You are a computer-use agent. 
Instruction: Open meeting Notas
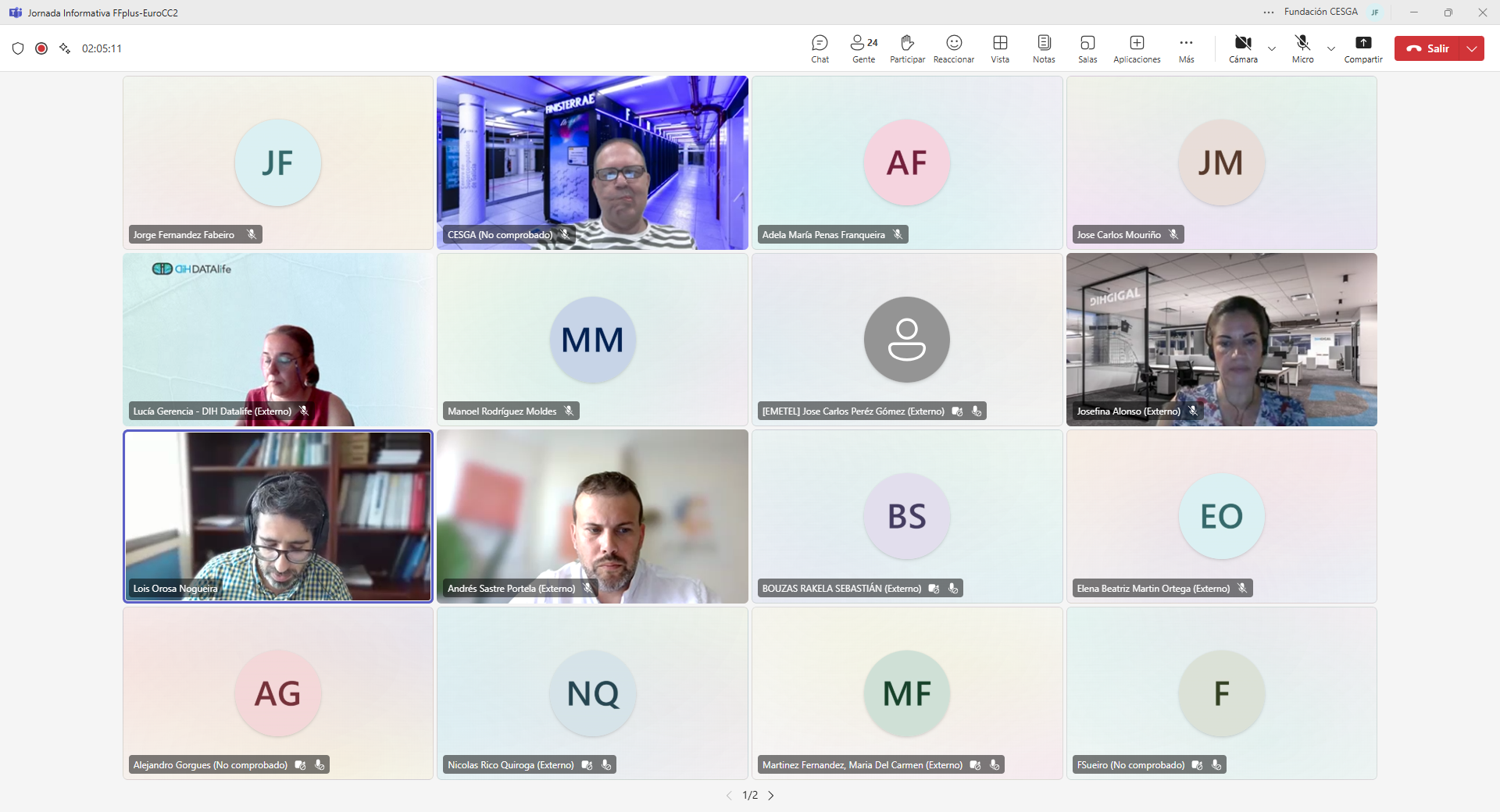1044,48
